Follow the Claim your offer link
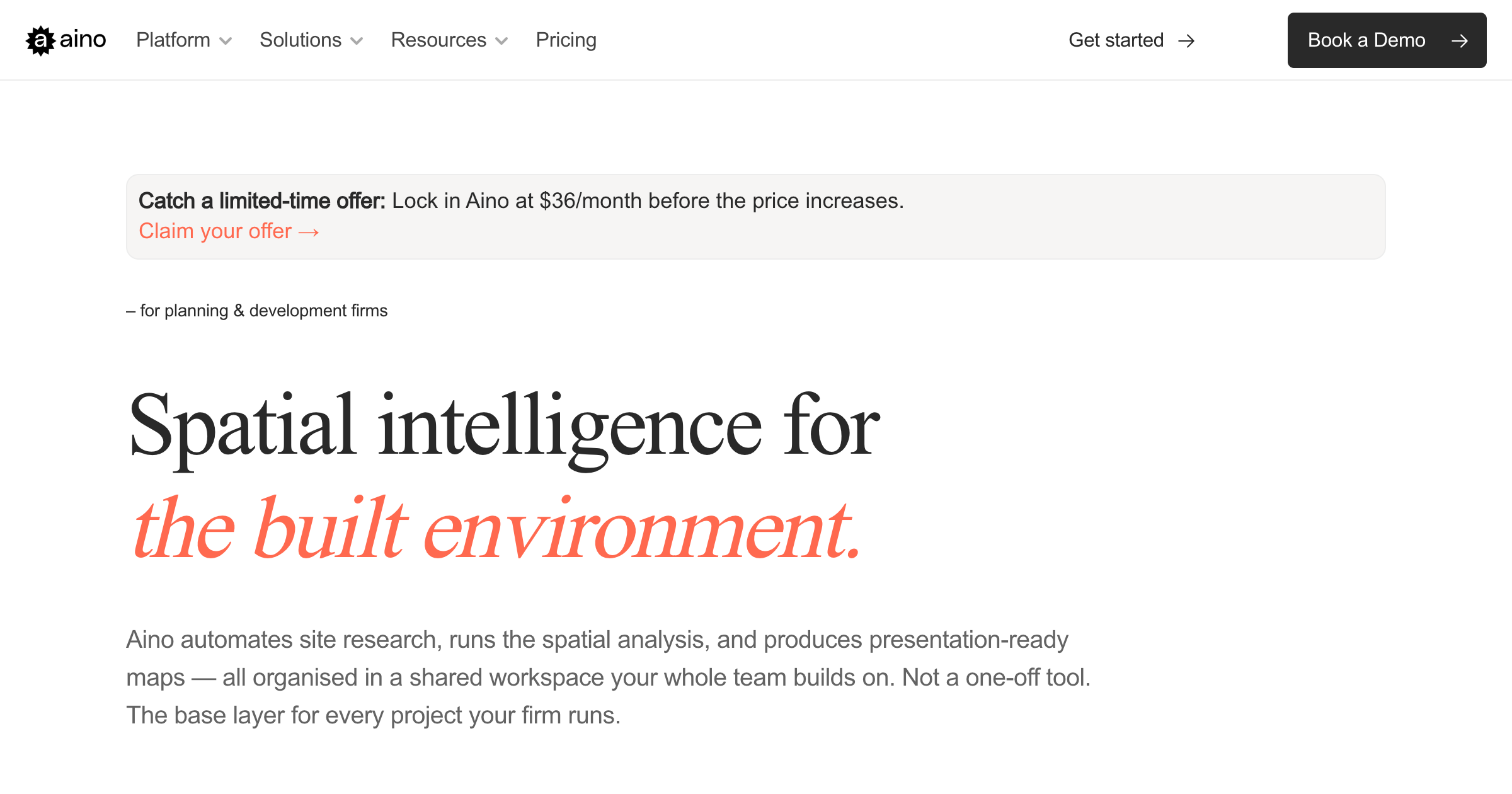 click(215, 231)
